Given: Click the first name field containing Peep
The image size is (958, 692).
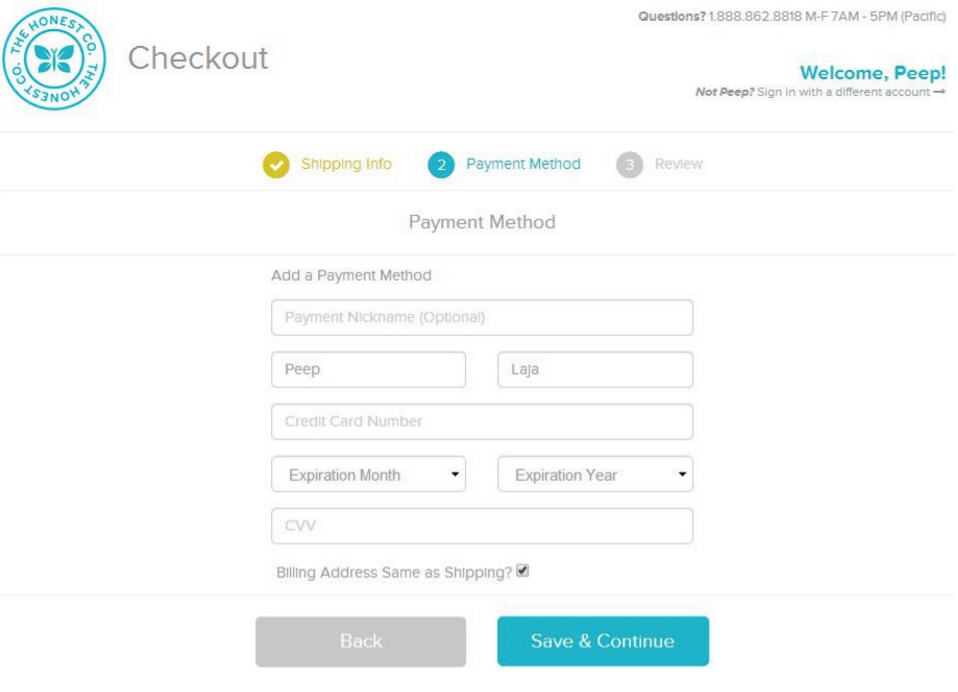Looking at the screenshot, I should point(368,370).
